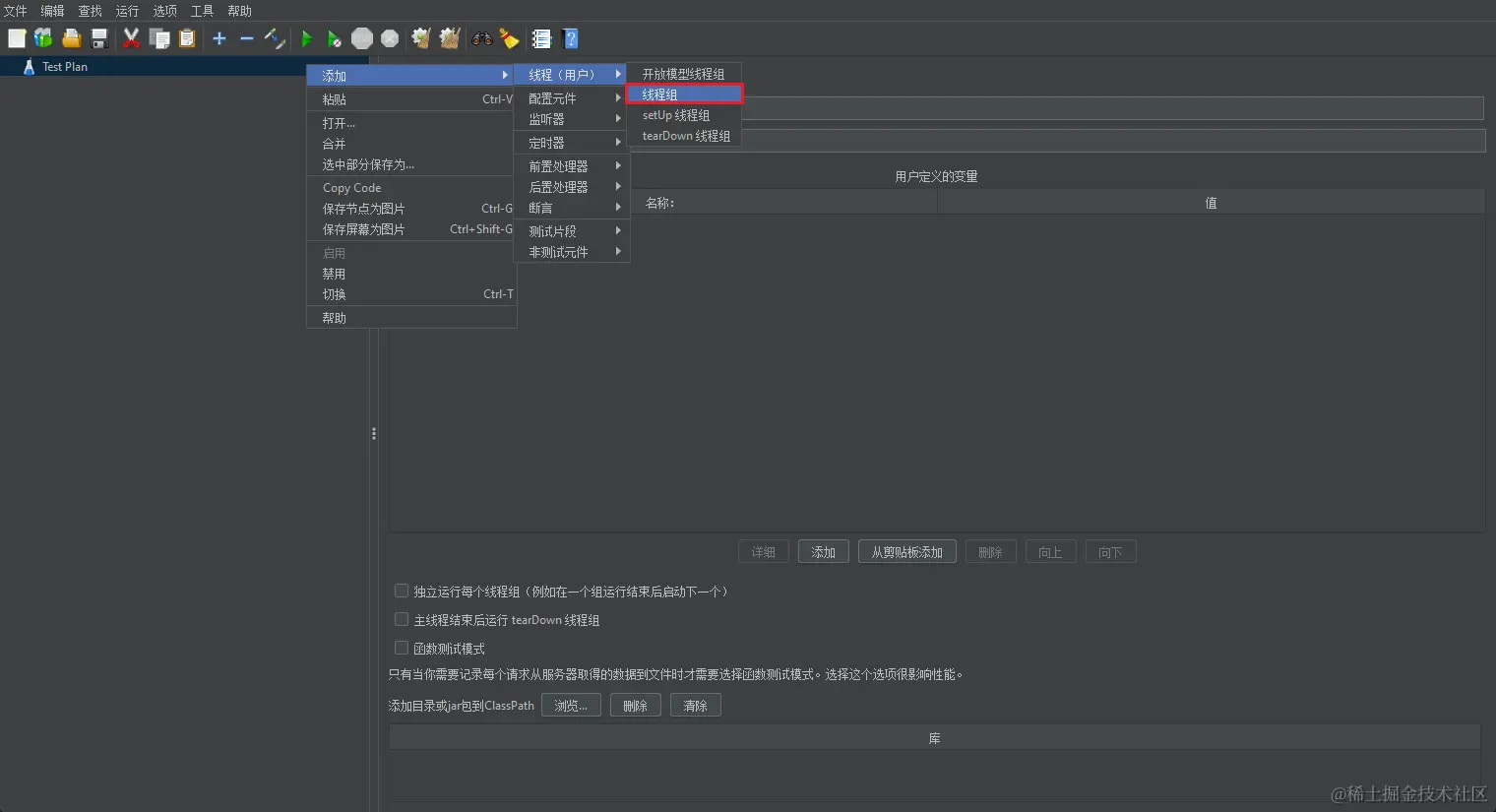Open the 帮助 menu in menu bar

click(240, 11)
